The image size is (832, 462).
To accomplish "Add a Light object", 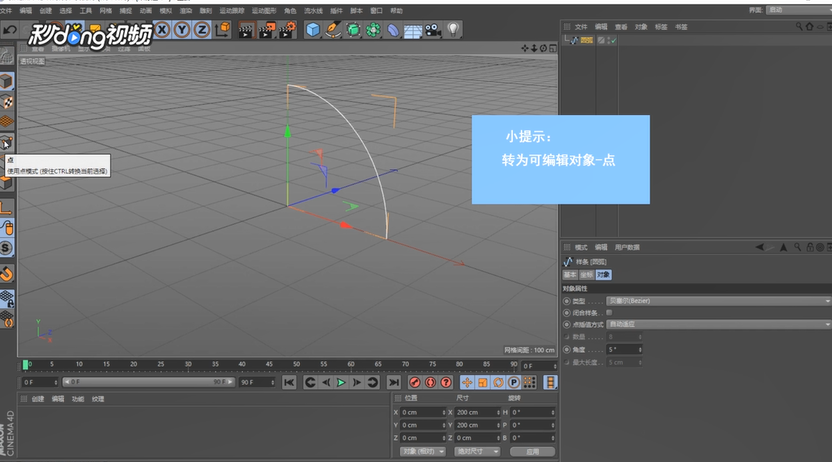I will pyautogui.click(x=453, y=30).
